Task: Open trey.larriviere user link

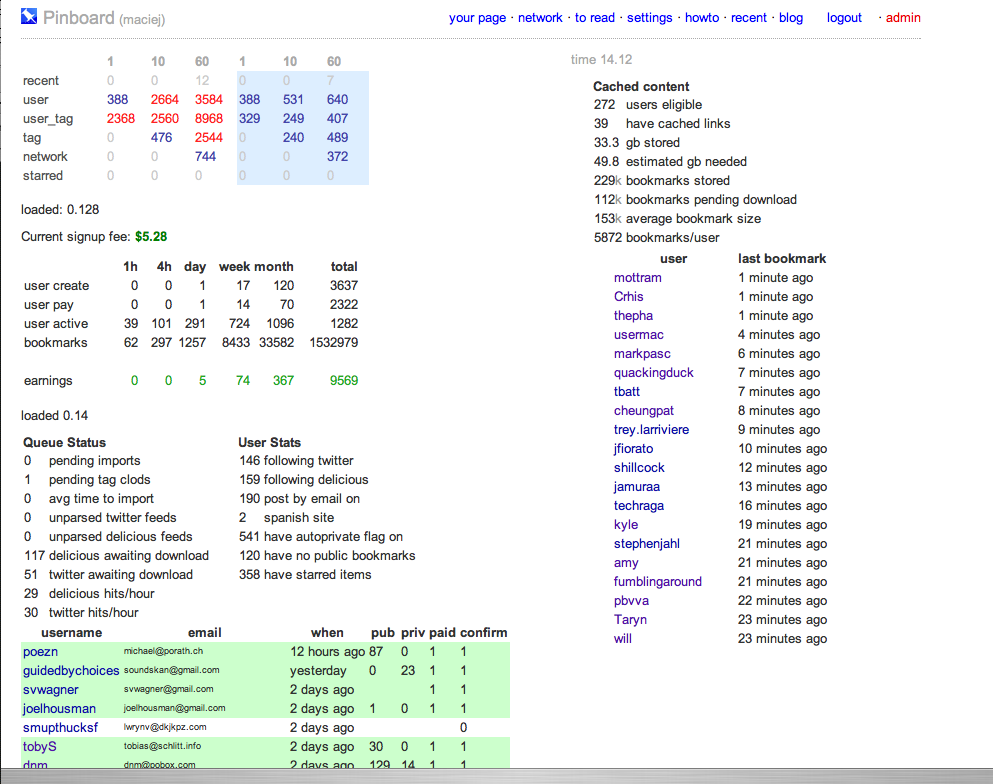Action: pos(651,429)
